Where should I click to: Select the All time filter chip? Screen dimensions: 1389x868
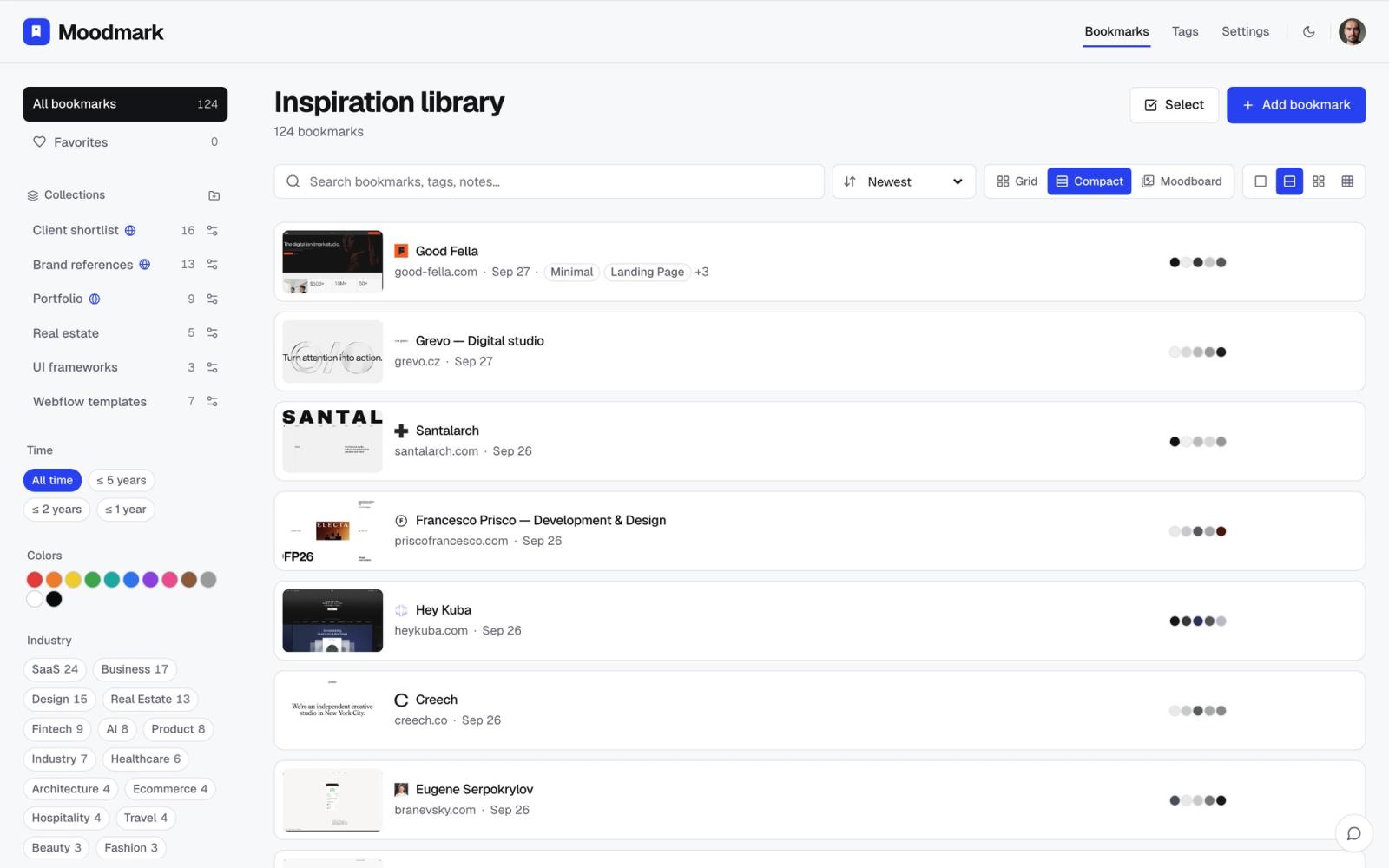52,481
